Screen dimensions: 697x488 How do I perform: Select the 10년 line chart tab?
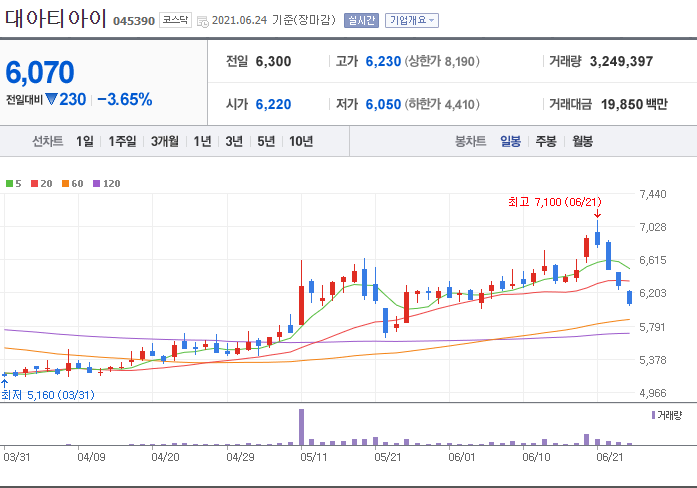coord(301,141)
